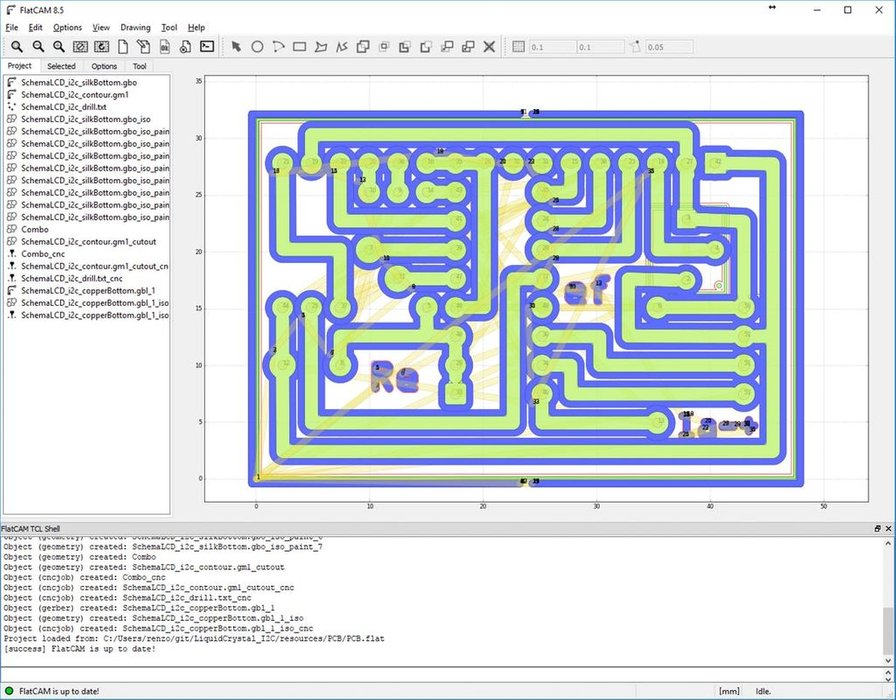Choose the Add Rectangle drawing tool
The height and width of the screenshot is (700, 896).
(x=299, y=47)
